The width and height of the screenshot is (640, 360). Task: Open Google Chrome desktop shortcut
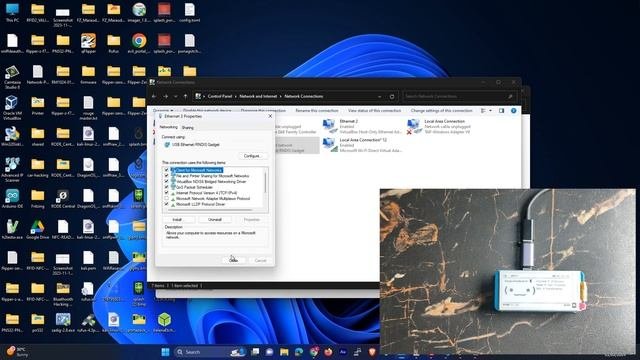pos(139,44)
